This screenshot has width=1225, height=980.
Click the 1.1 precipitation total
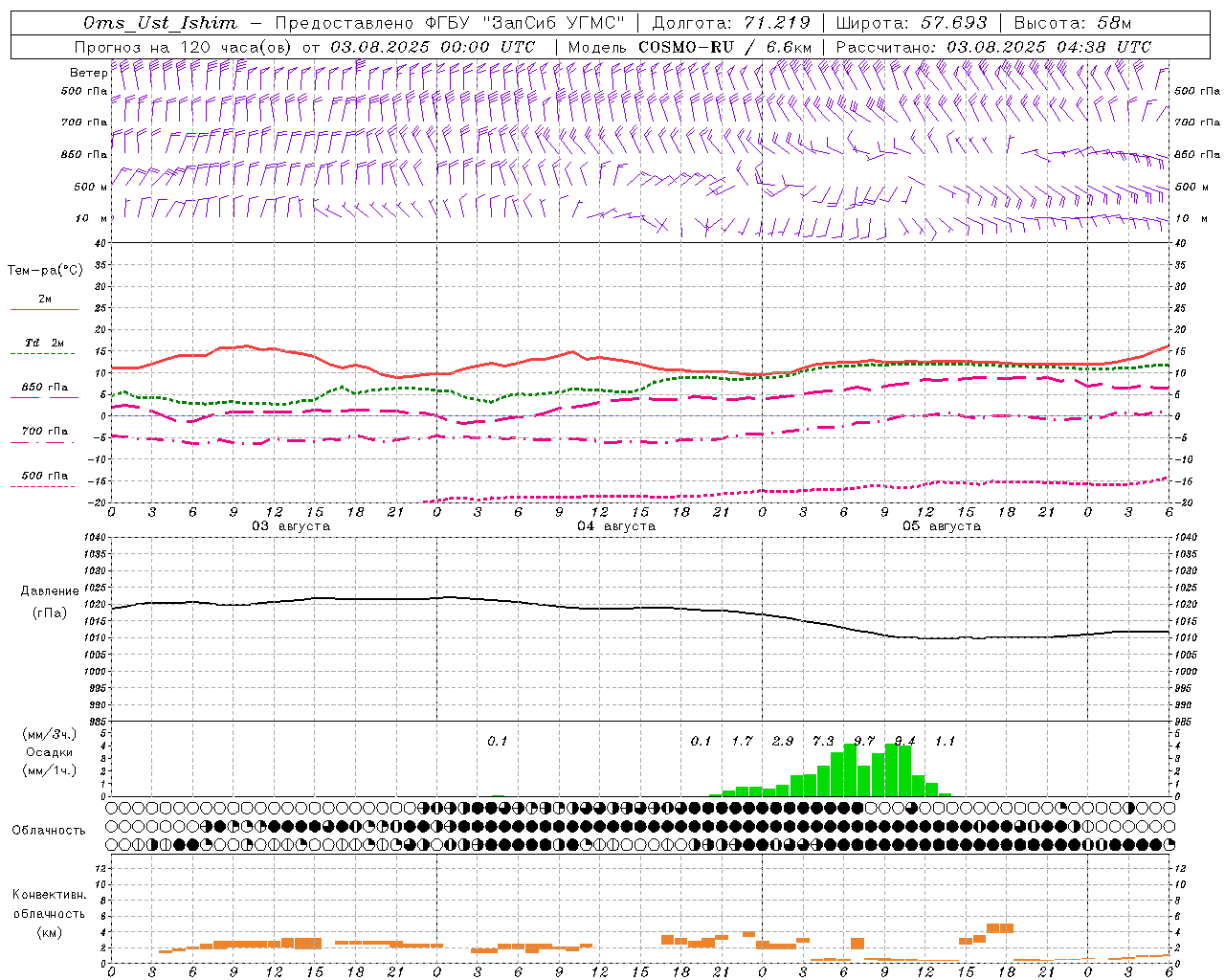click(945, 741)
